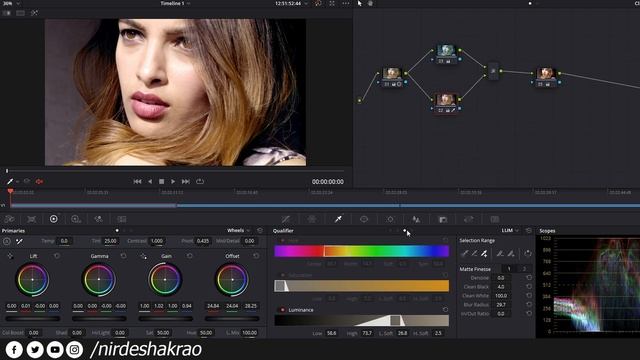Click the auto balance icon in Primaries
This screenshot has height=360, width=640.
(x=7, y=241)
